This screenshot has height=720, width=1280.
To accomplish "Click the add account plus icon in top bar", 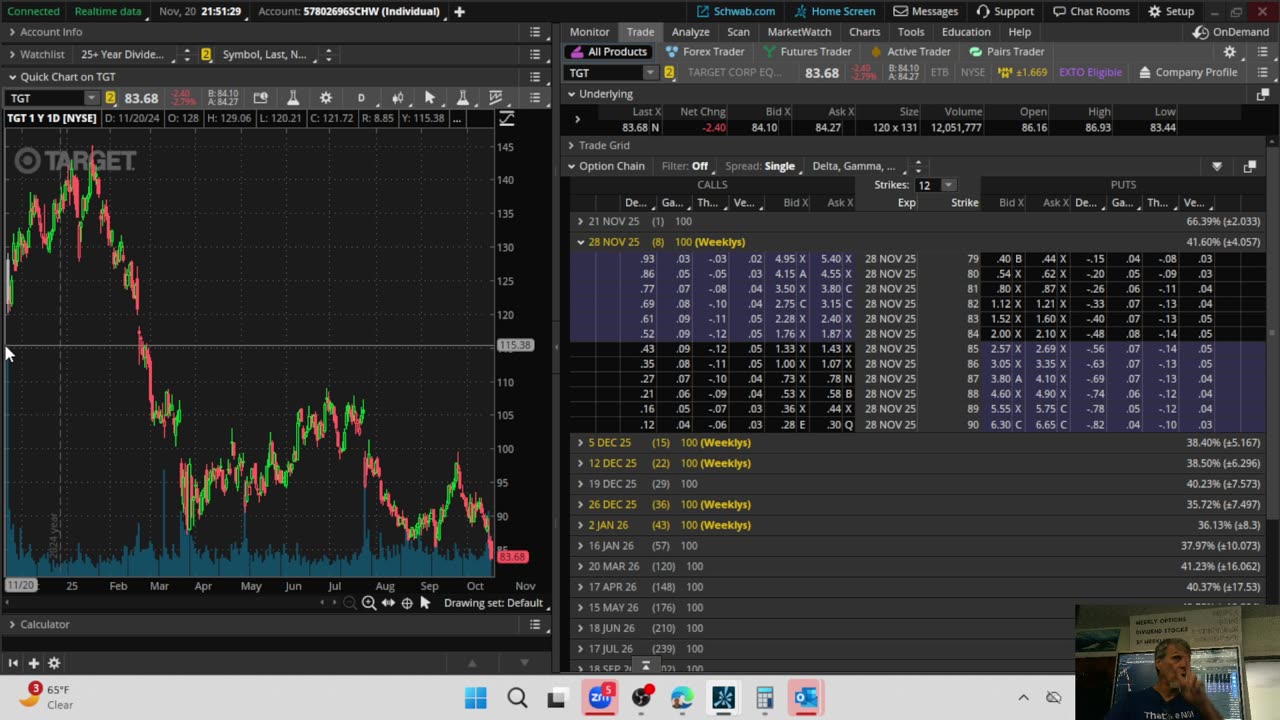I will pyautogui.click(x=459, y=11).
